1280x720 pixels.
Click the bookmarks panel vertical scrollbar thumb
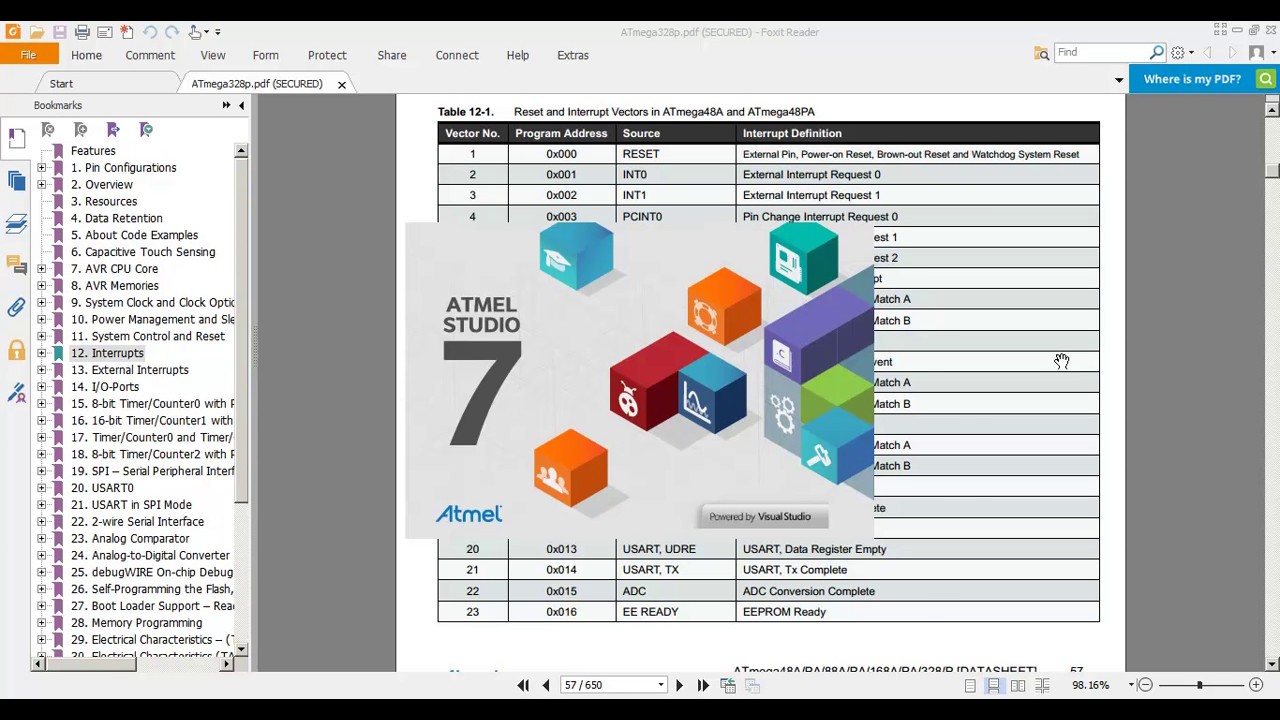[241, 328]
